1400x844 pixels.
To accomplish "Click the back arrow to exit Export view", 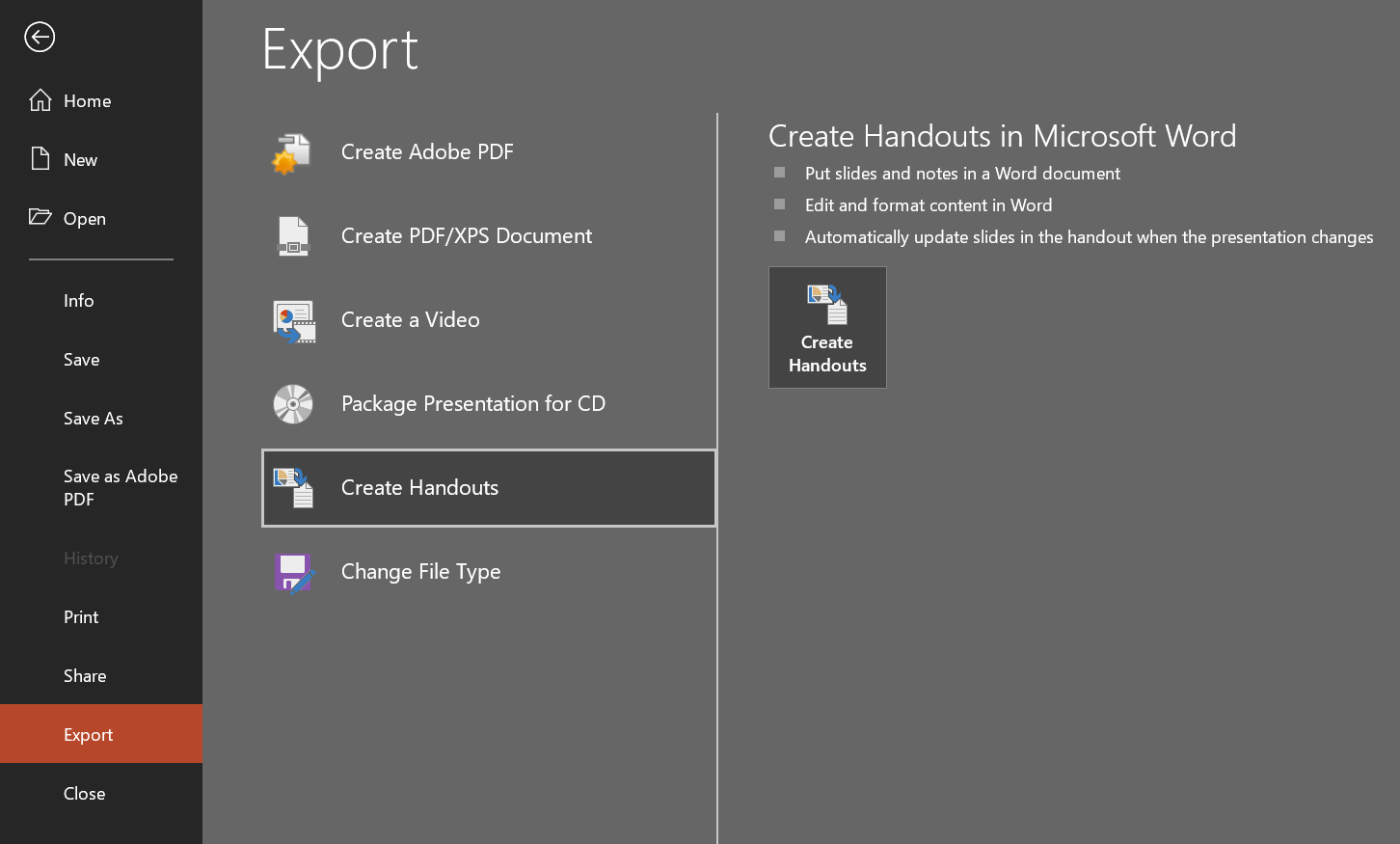I will click(x=40, y=38).
